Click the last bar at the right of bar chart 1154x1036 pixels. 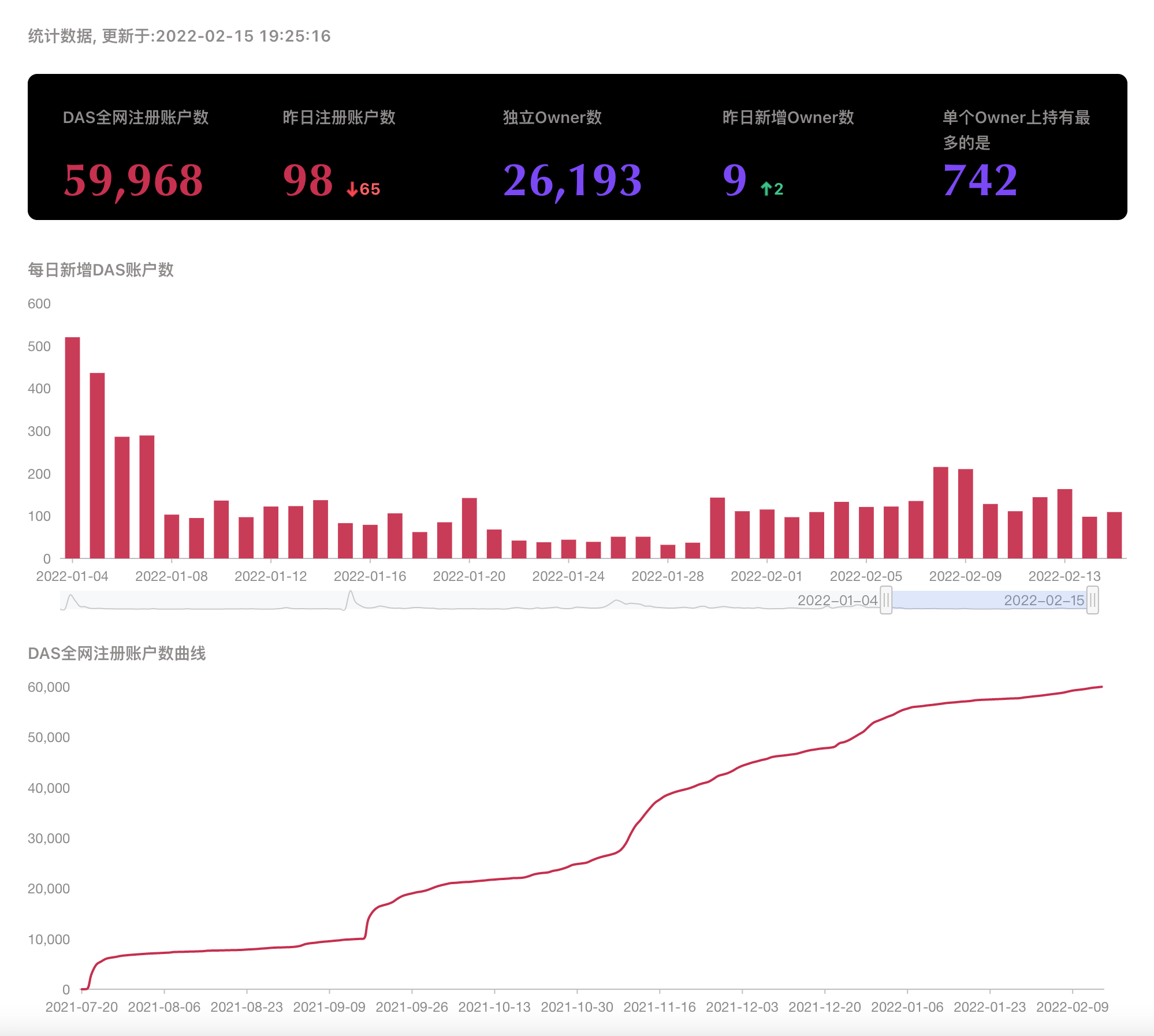pyautogui.click(x=1114, y=535)
